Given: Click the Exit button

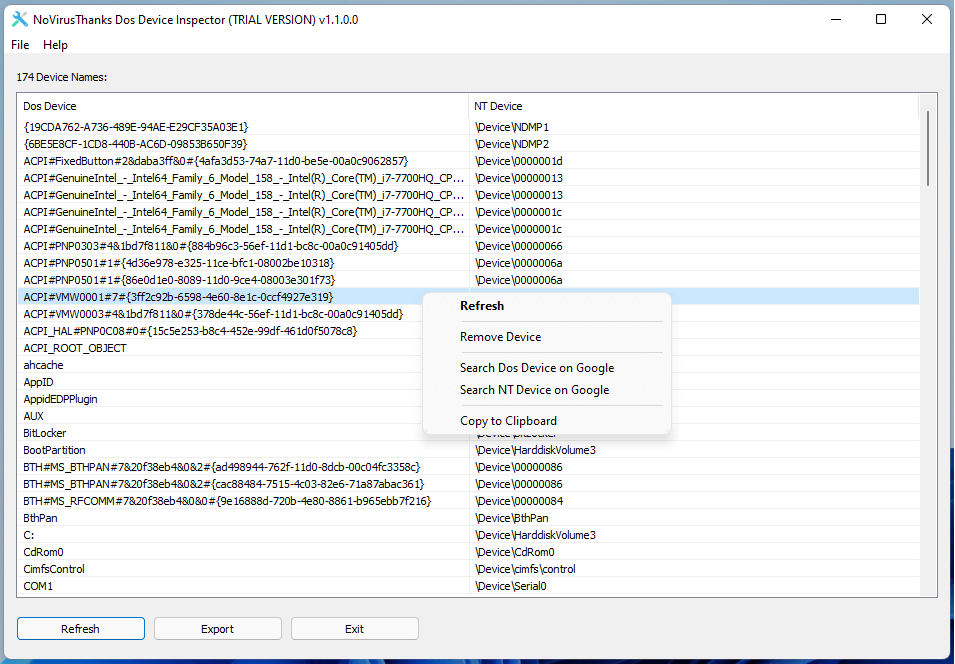Looking at the screenshot, I should click(x=354, y=629).
